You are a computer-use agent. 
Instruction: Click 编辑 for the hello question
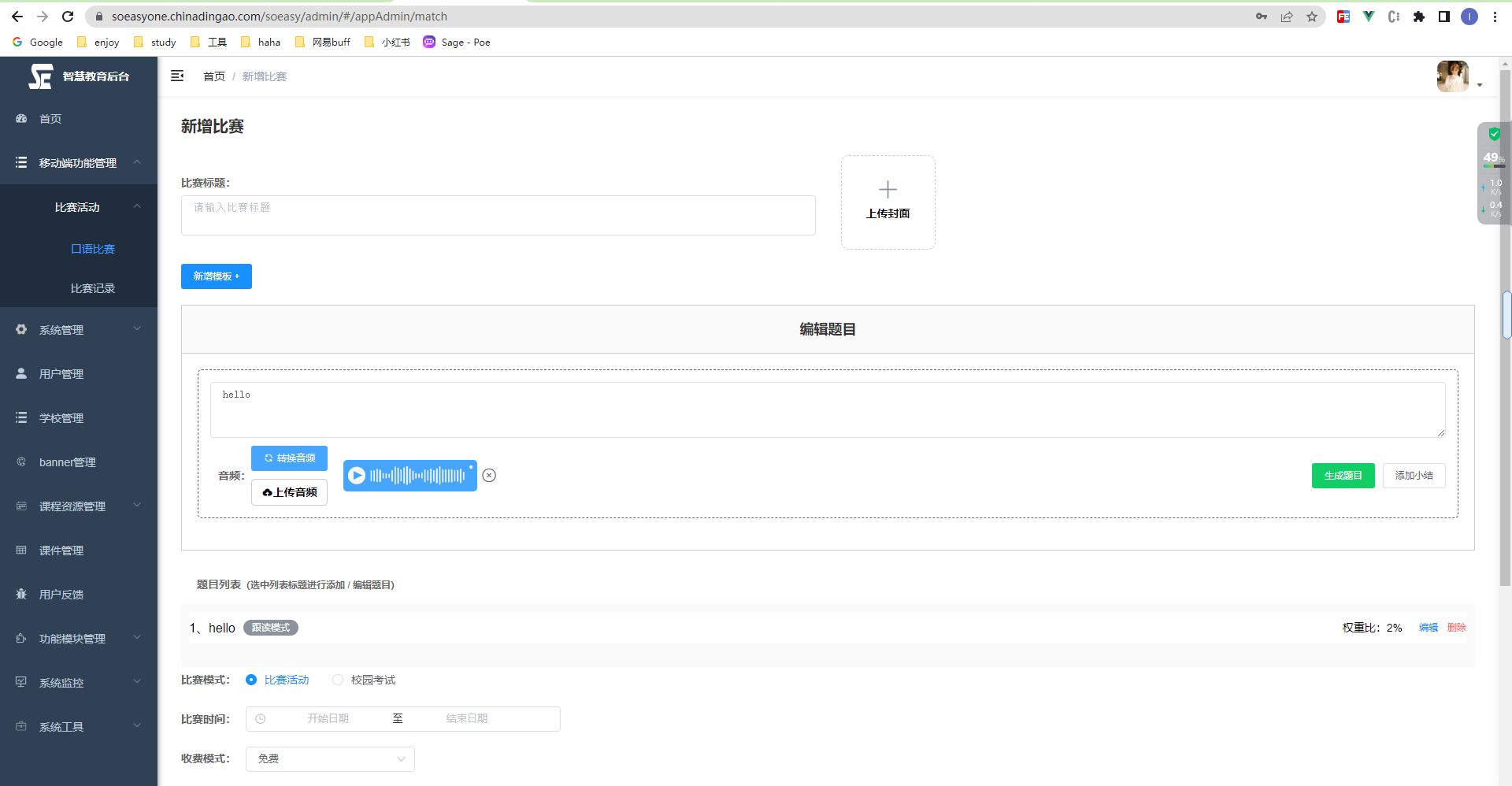click(x=1429, y=628)
